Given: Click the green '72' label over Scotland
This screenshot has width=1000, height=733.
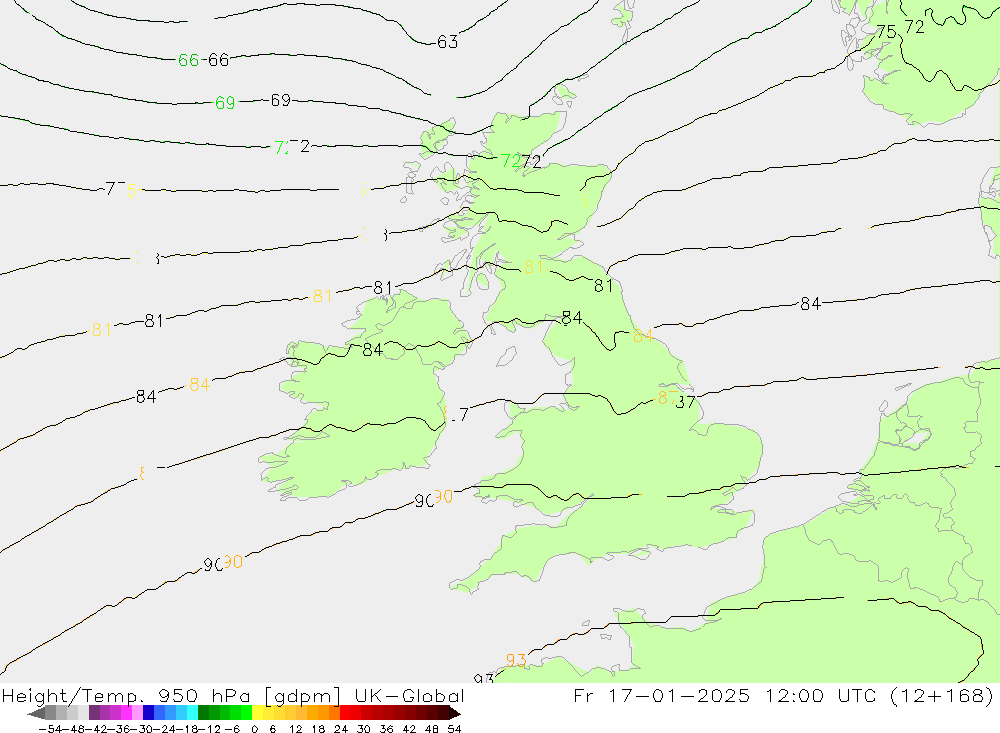Looking at the screenshot, I should click(510, 161).
